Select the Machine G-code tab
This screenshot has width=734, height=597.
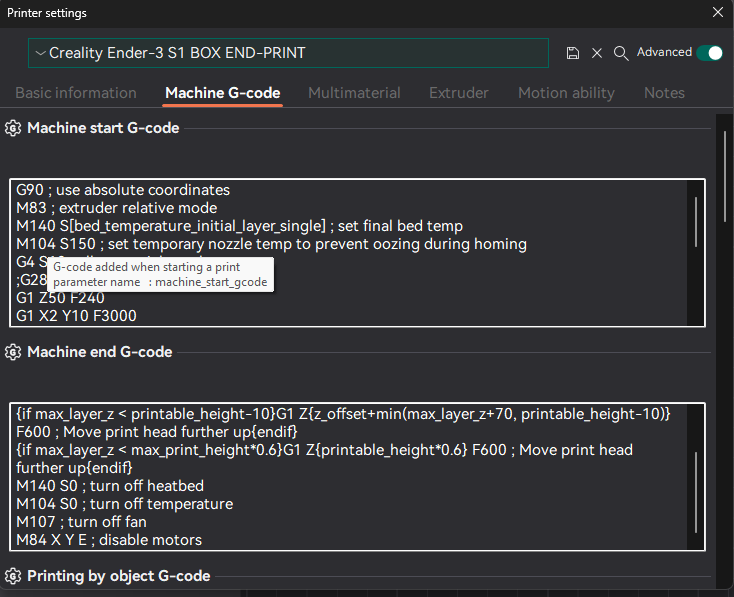[x=222, y=93]
